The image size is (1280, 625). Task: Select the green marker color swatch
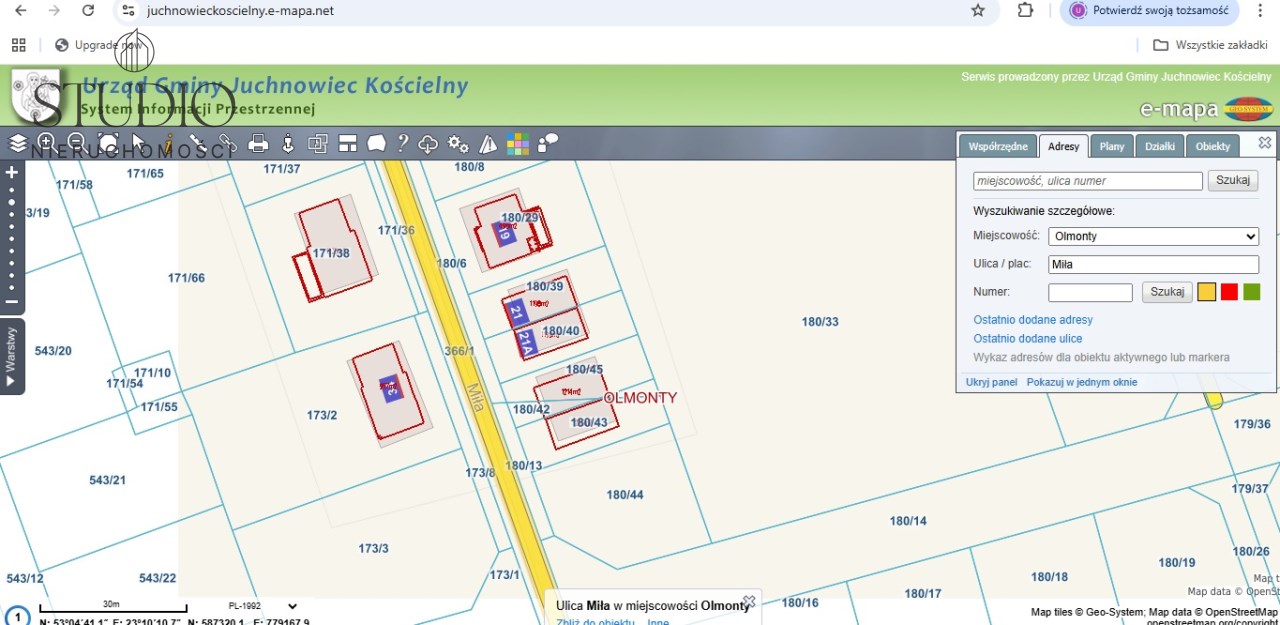click(1251, 292)
